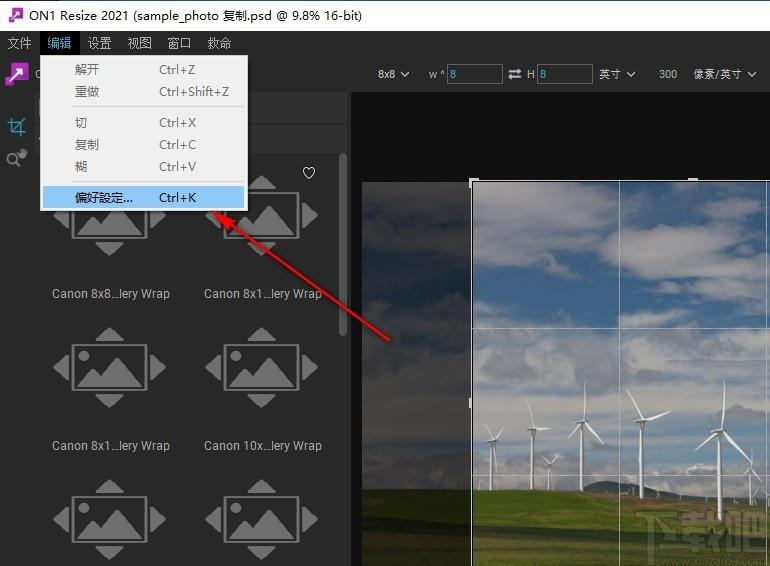Open 偏好設定 preferences menu entry
Screen dimensions: 770x566
point(143,197)
